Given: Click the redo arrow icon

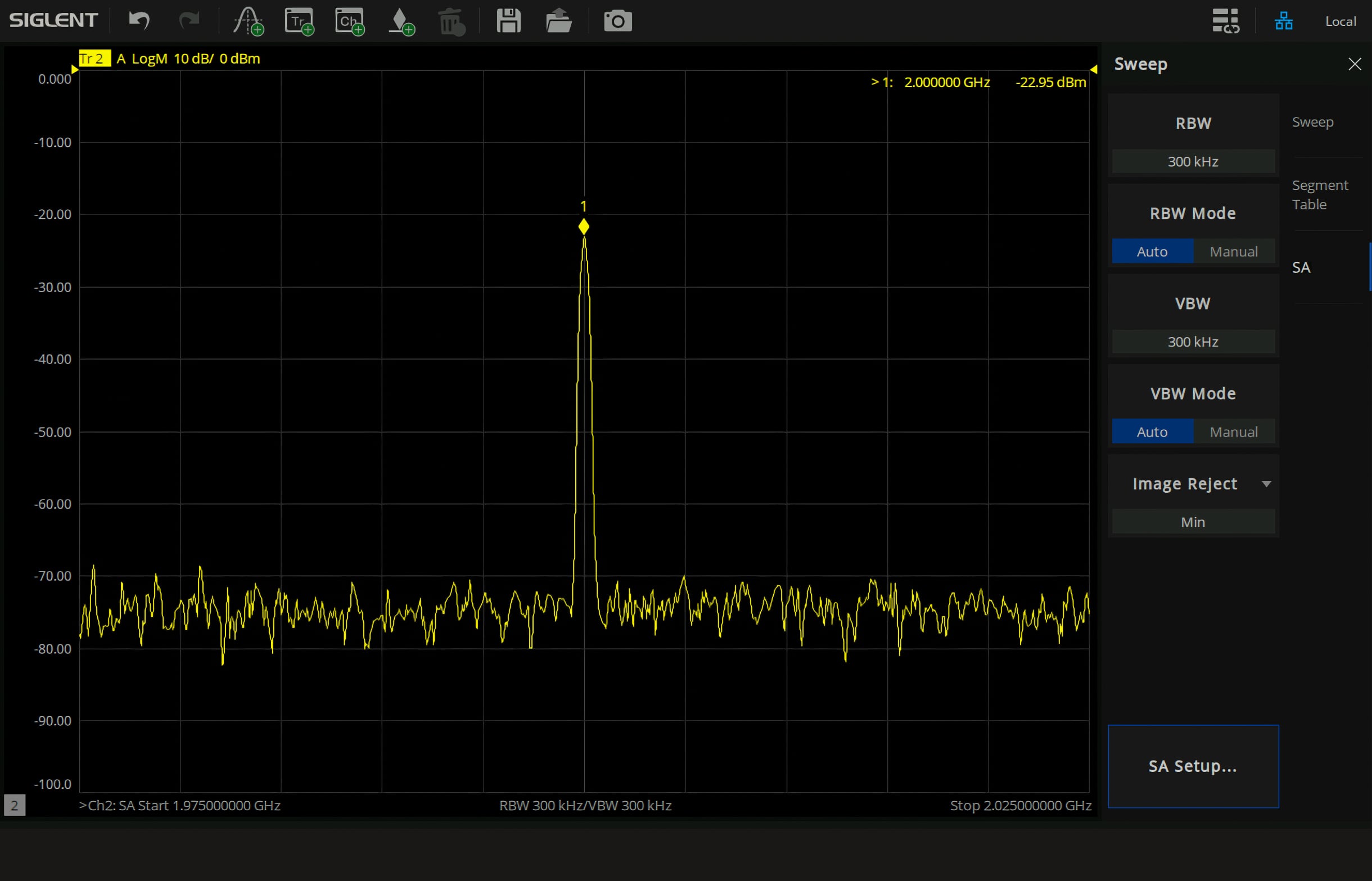Looking at the screenshot, I should coord(189,21).
